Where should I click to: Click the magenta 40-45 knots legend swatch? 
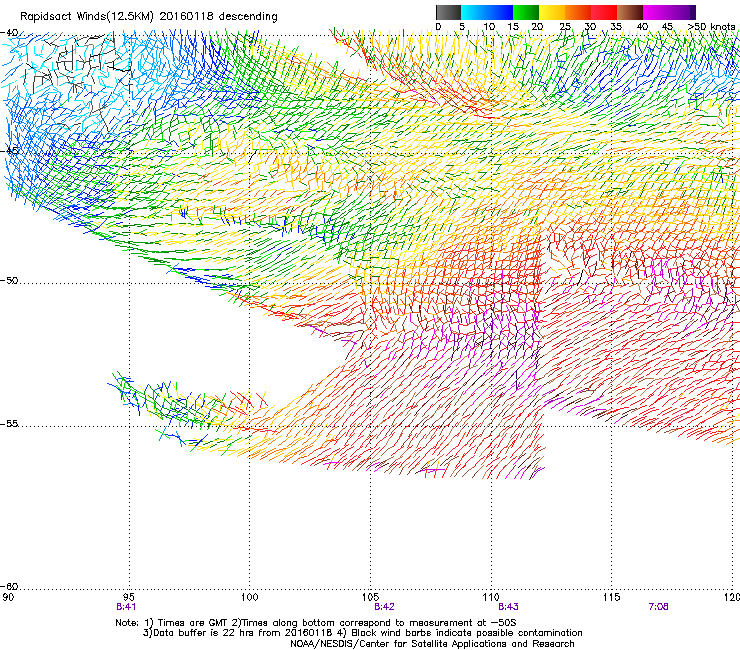point(656,12)
